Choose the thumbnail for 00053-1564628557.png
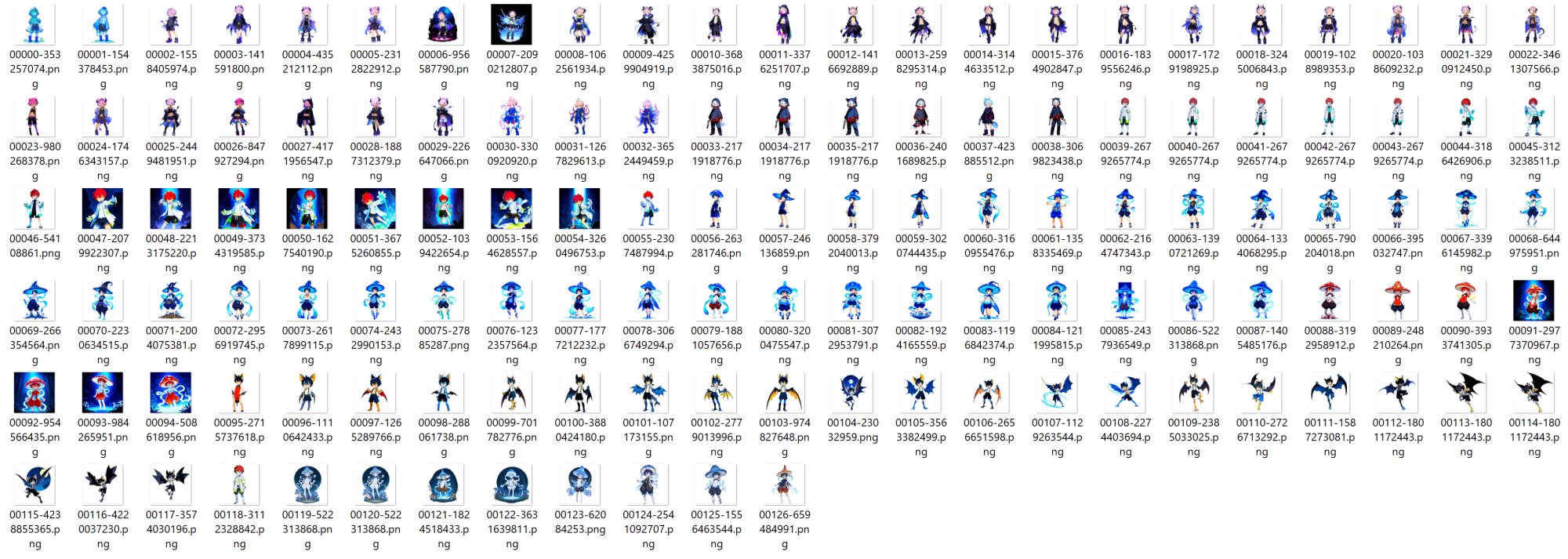 512,209
